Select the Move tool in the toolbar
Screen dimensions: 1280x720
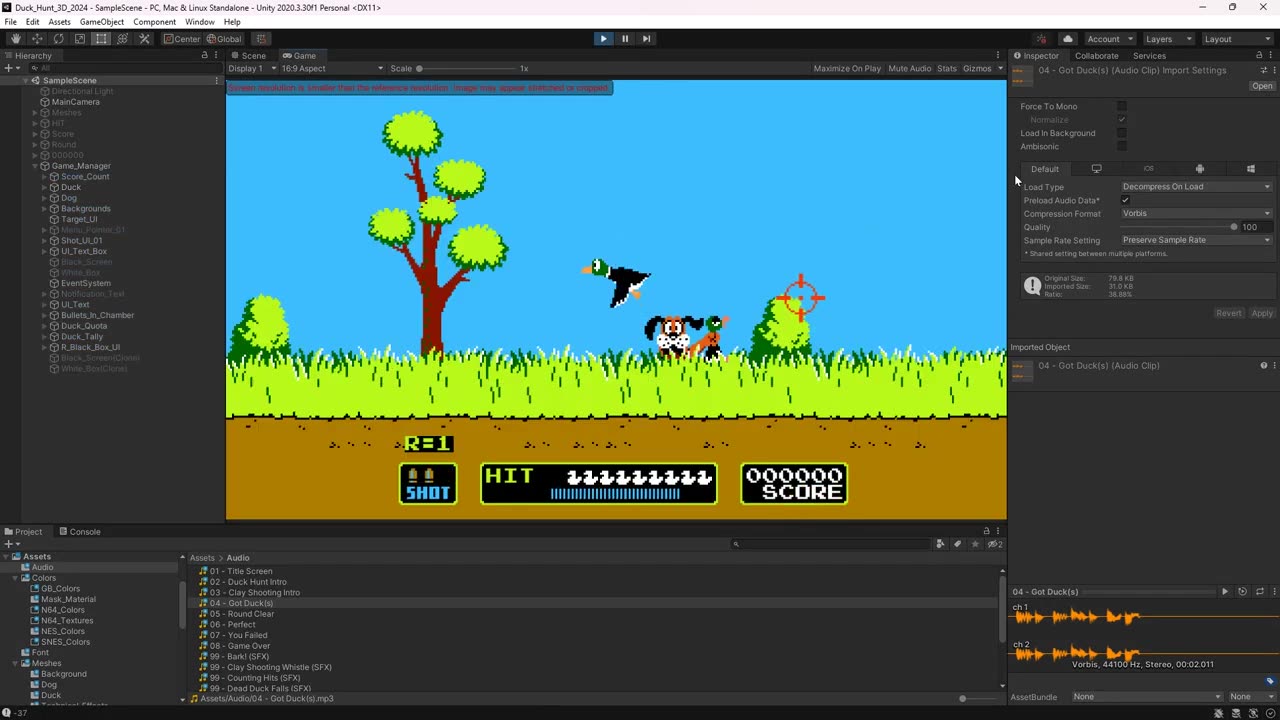pos(37,39)
